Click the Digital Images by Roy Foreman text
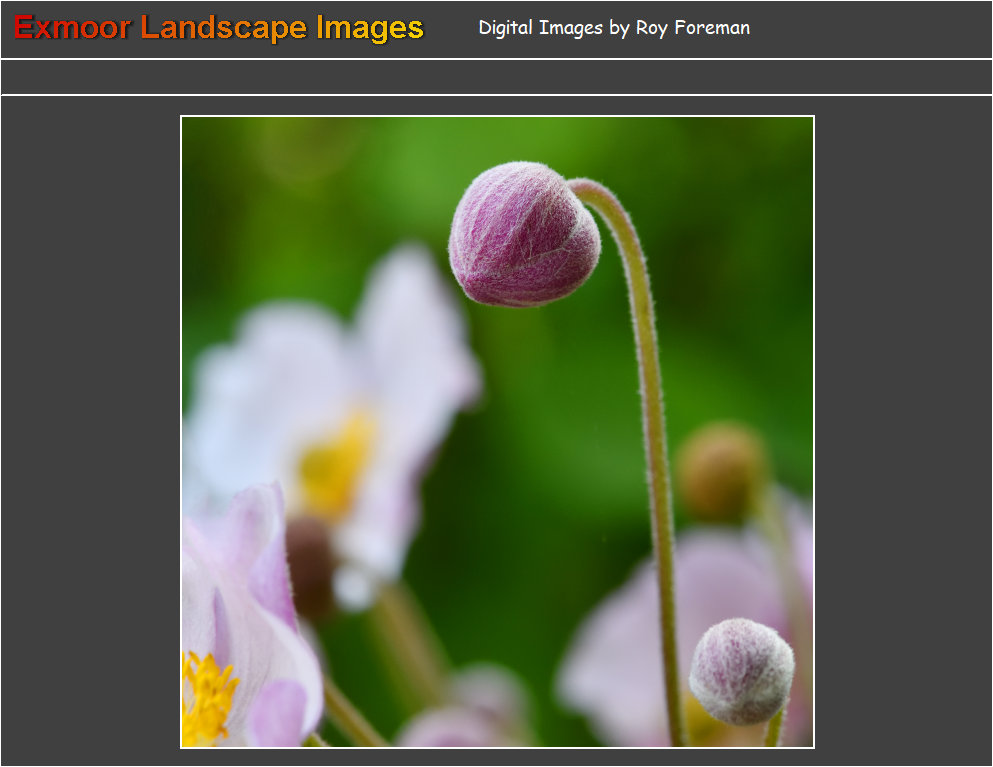 click(x=613, y=28)
